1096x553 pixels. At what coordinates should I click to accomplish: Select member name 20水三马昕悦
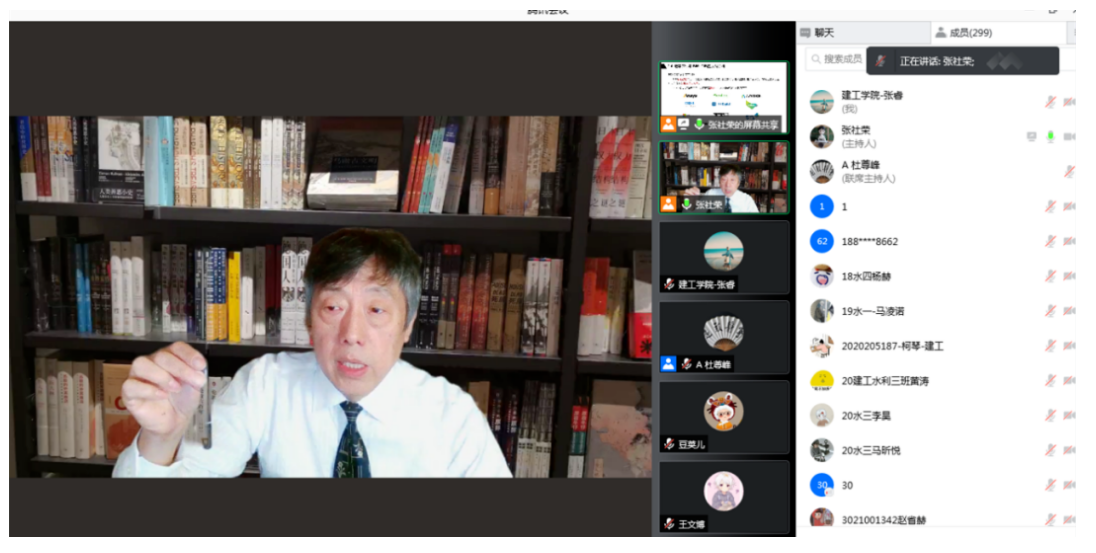870,450
